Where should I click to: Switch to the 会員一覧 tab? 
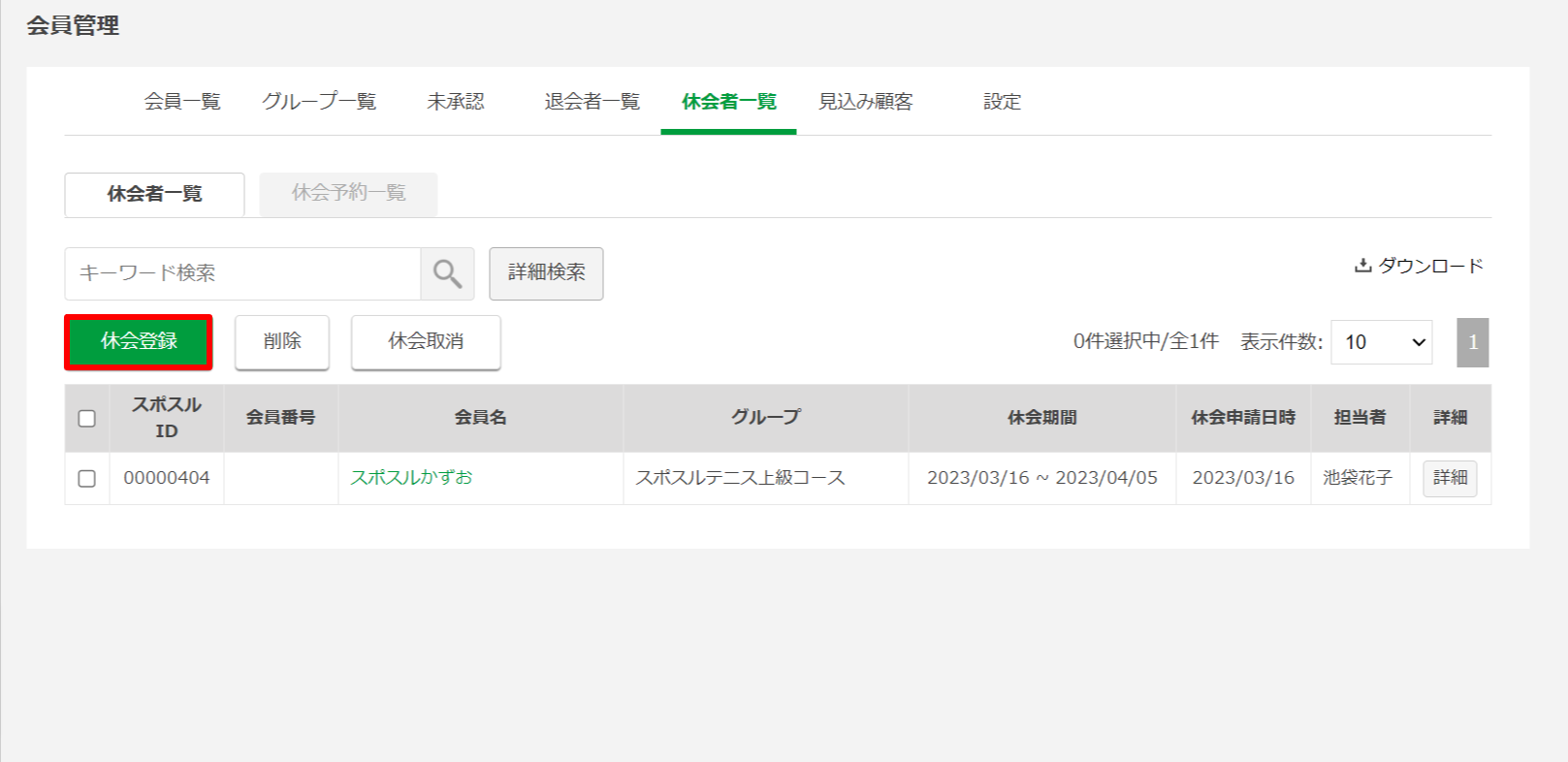pos(182,102)
